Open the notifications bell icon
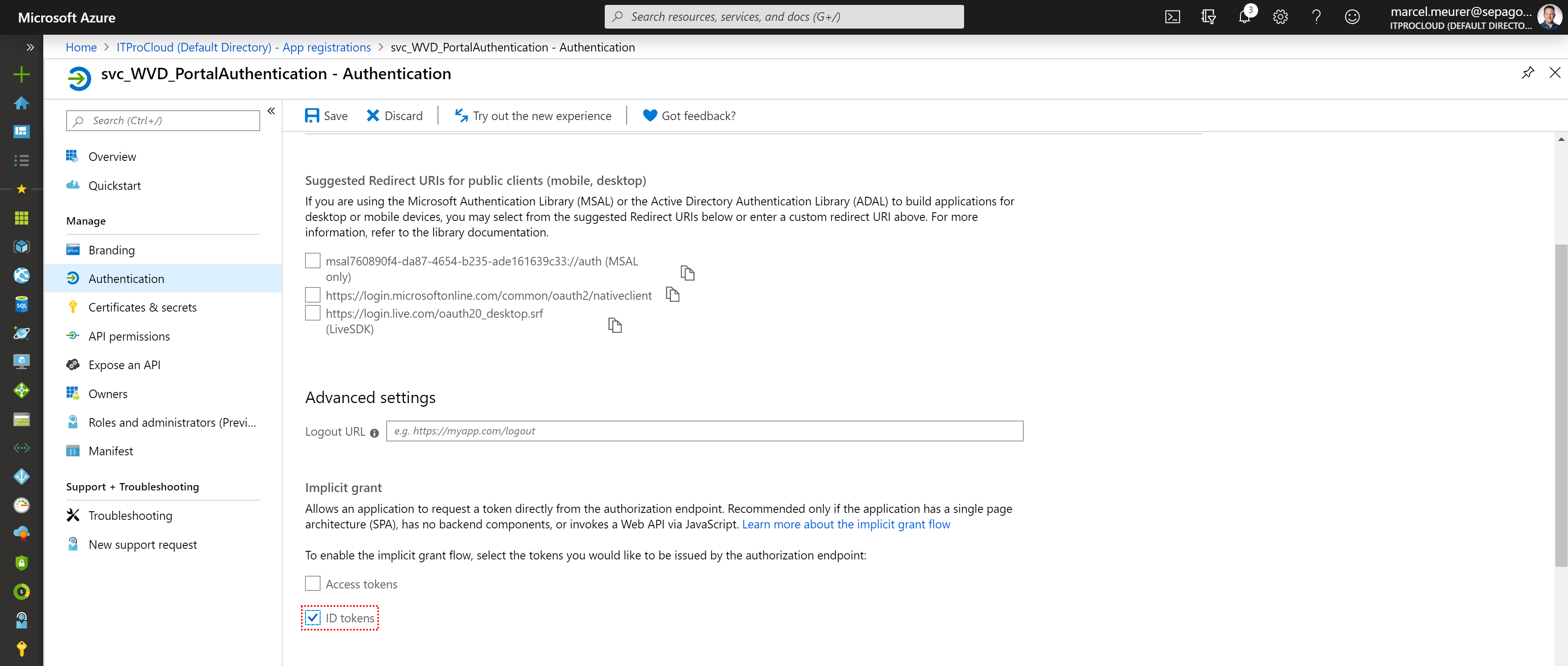The width and height of the screenshot is (1568, 666). (1244, 17)
